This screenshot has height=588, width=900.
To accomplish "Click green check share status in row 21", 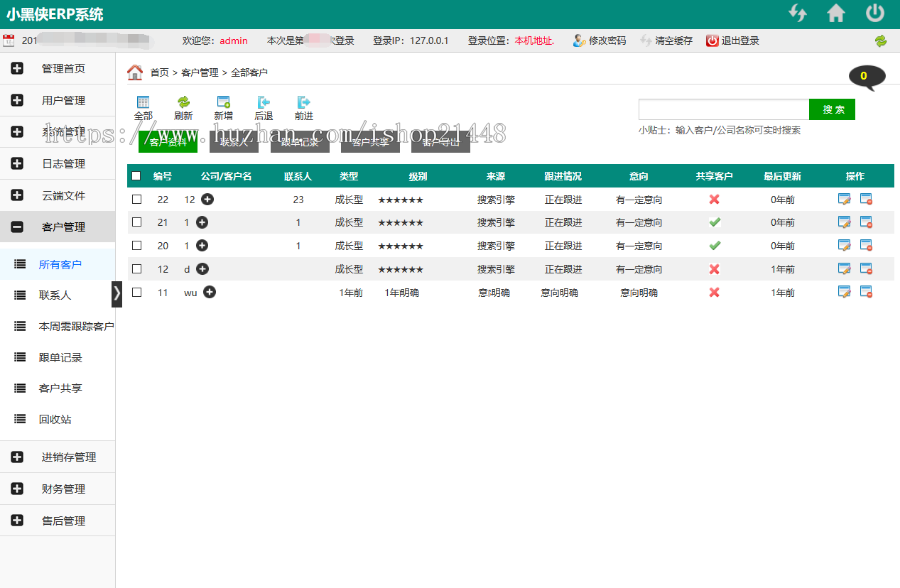I will click(714, 222).
